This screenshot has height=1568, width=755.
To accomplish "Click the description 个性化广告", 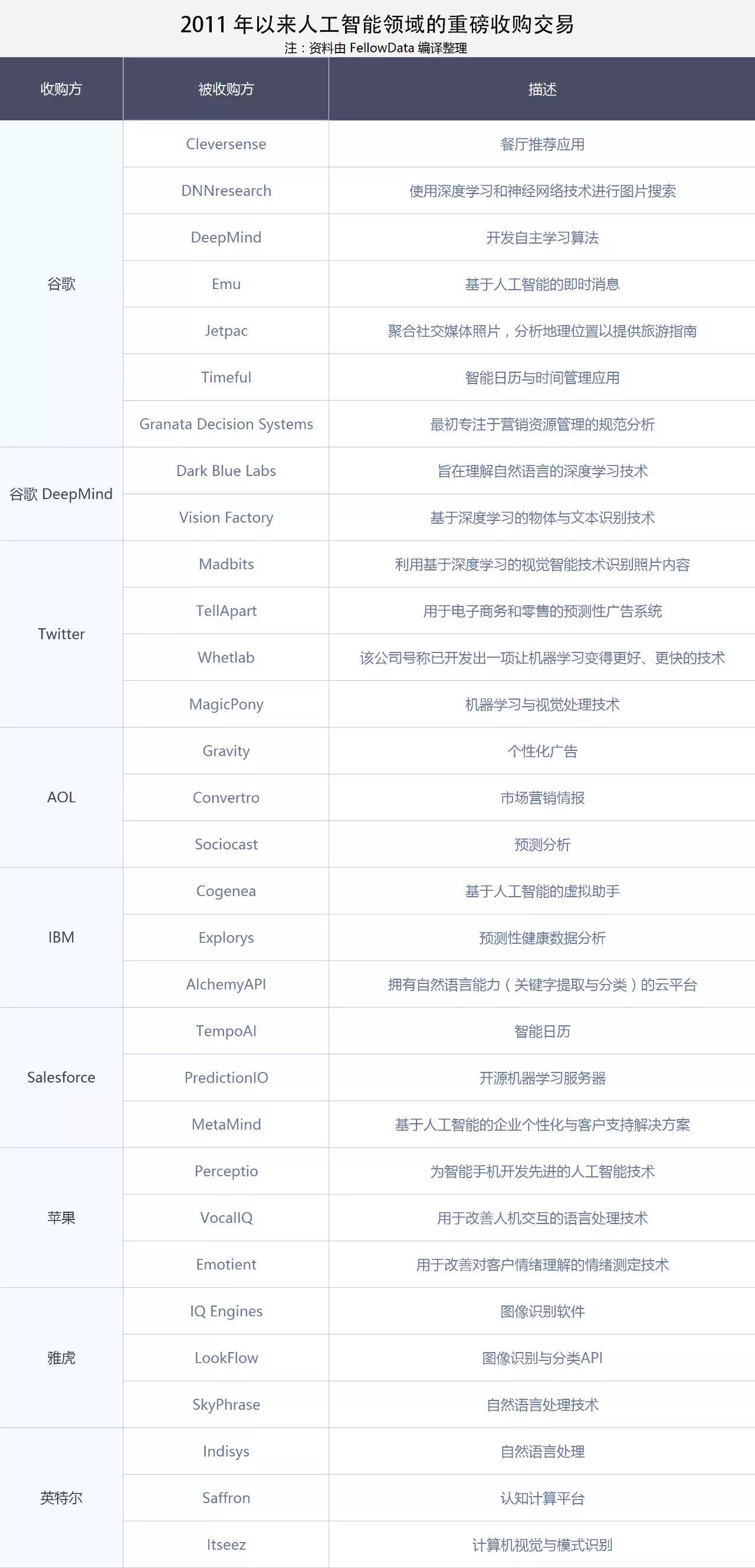I will [542, 751].
